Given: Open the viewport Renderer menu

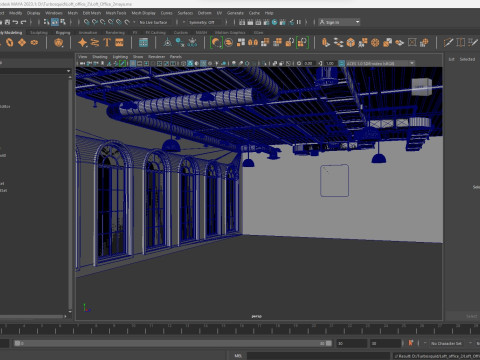Looking at the screenshot, I should (156, 57).
